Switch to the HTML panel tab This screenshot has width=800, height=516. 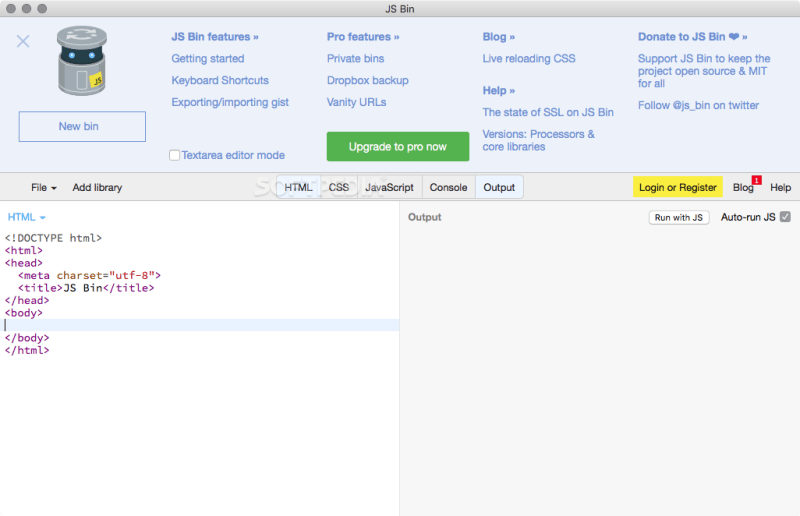pos(298,187)
